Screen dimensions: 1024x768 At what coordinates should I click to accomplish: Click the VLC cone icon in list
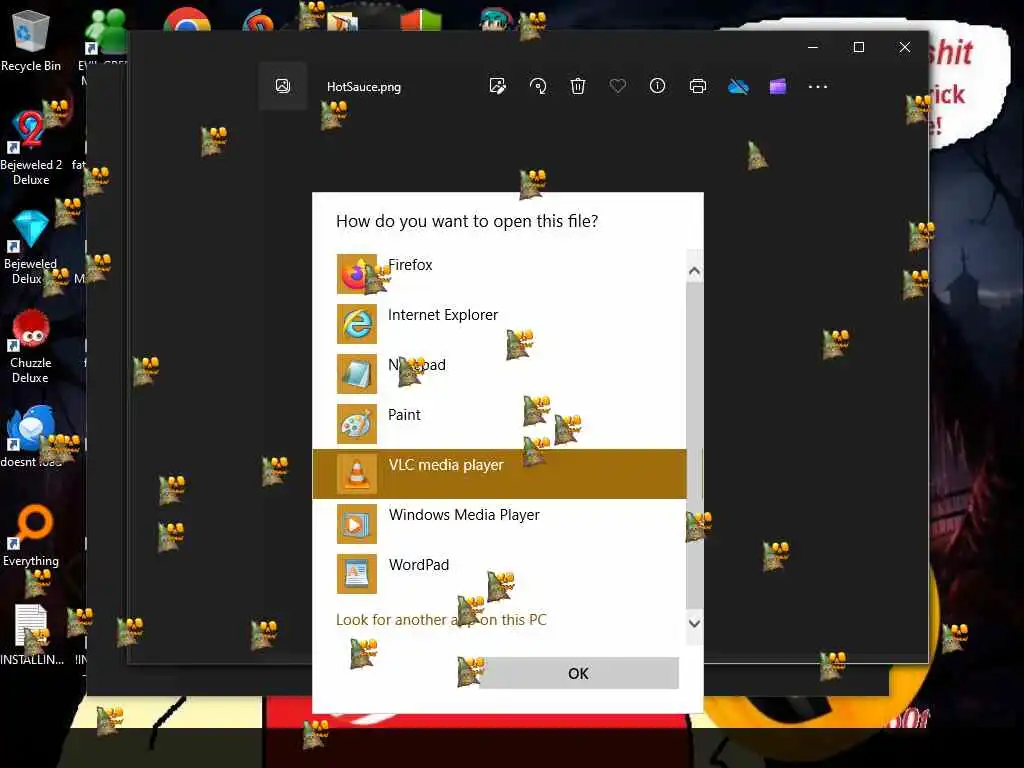click(x=357, y=473)
